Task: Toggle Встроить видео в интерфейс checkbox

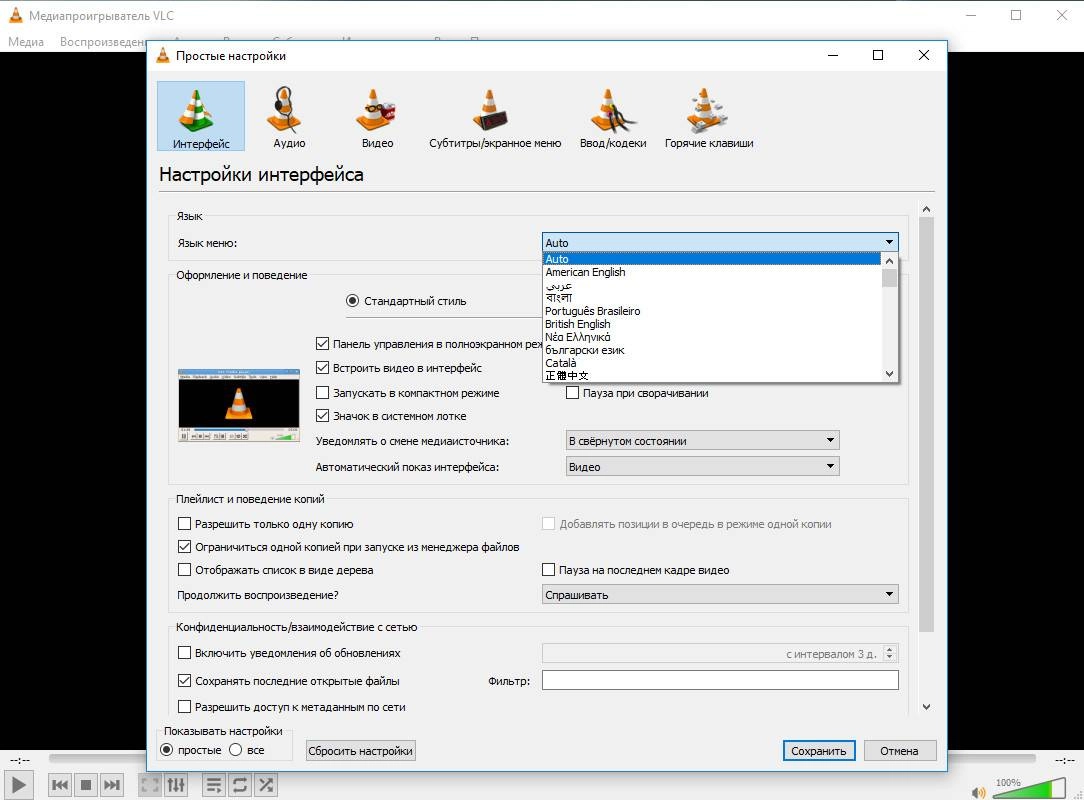Action: click(322, 368)
